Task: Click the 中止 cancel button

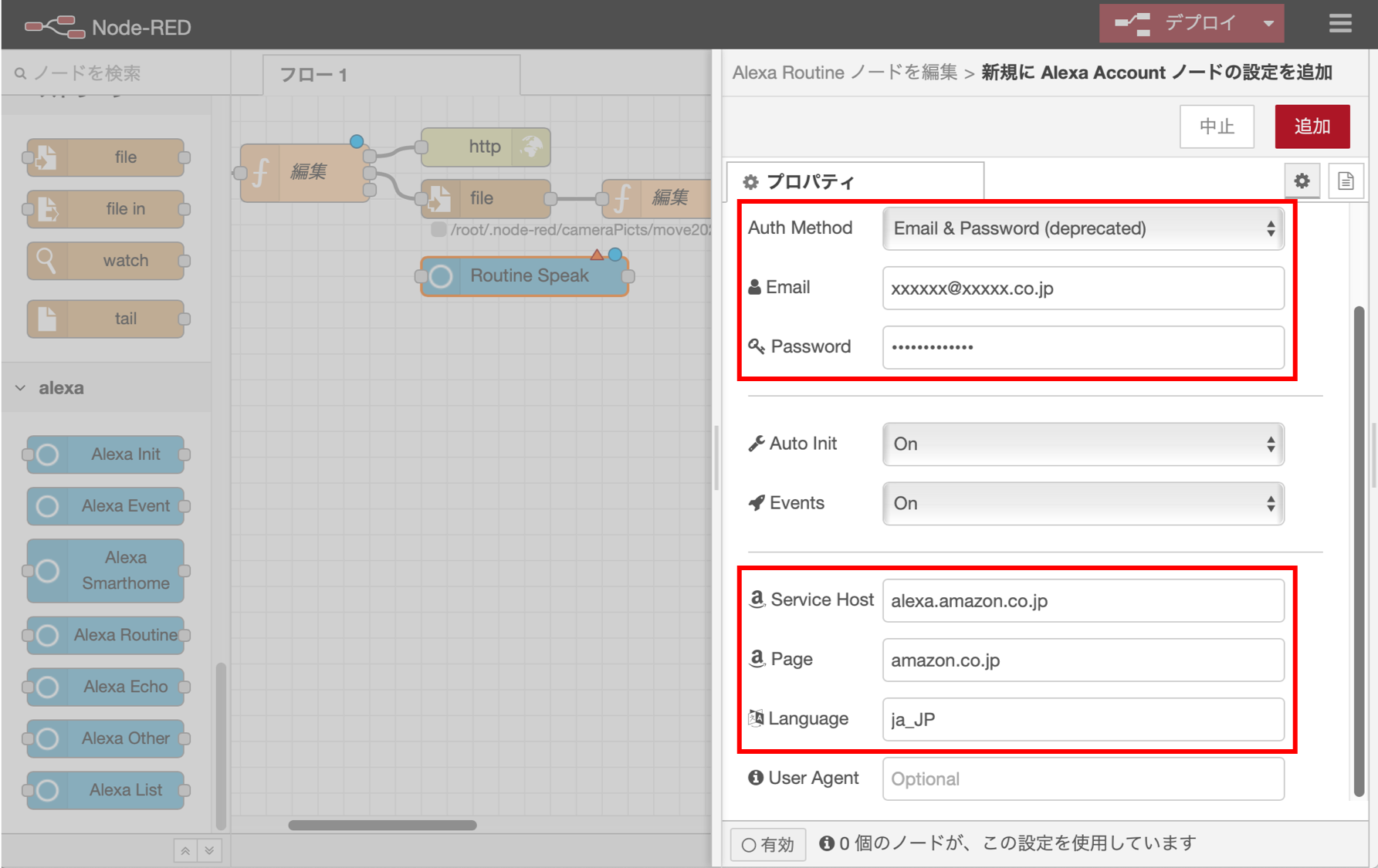Action: pyautogui.click(x=1217, y=127)
